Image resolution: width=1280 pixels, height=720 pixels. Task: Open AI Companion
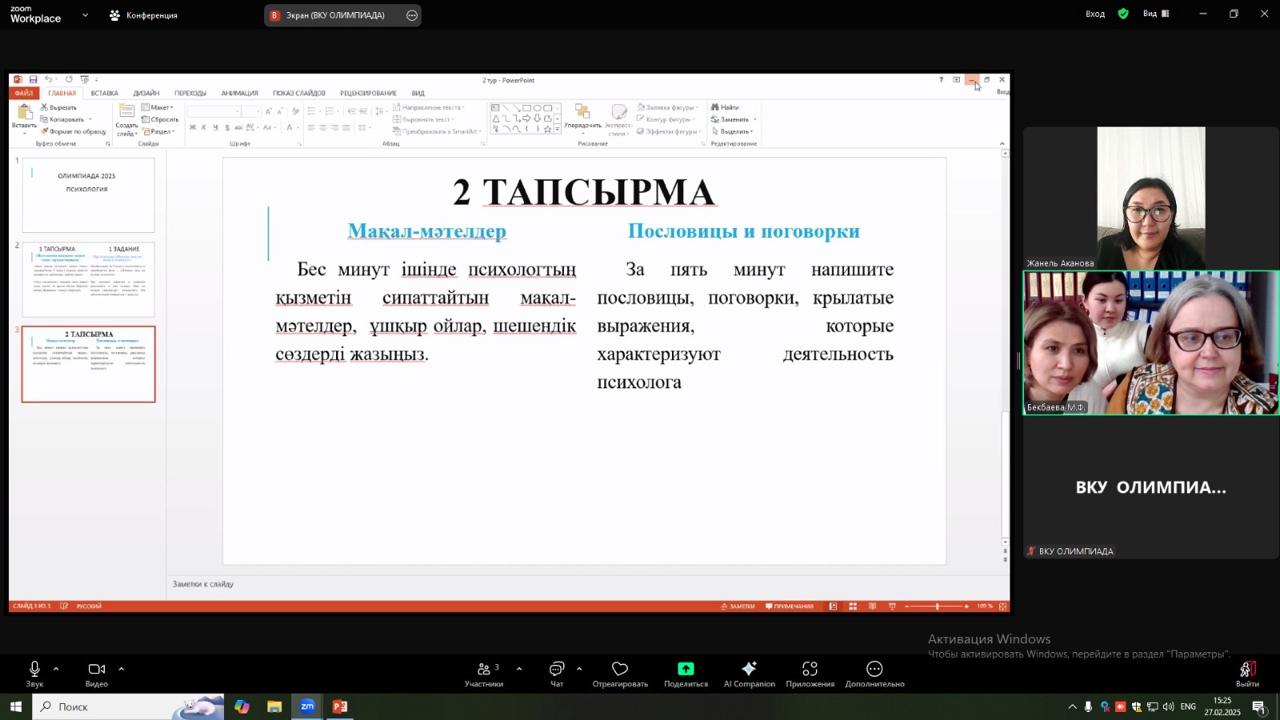[x=749, y=669]
